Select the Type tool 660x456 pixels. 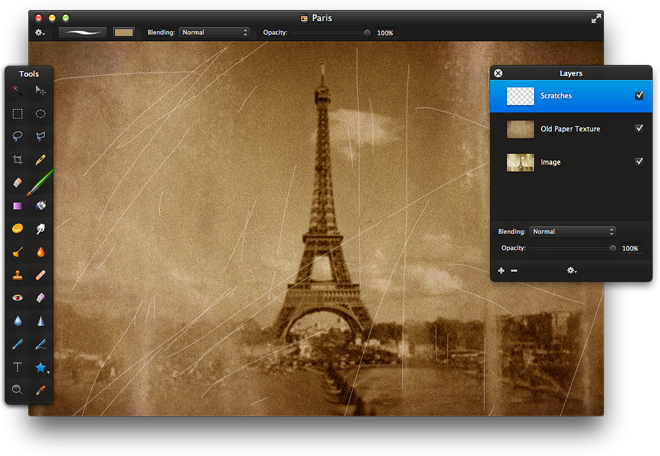(x=17, y=367)
